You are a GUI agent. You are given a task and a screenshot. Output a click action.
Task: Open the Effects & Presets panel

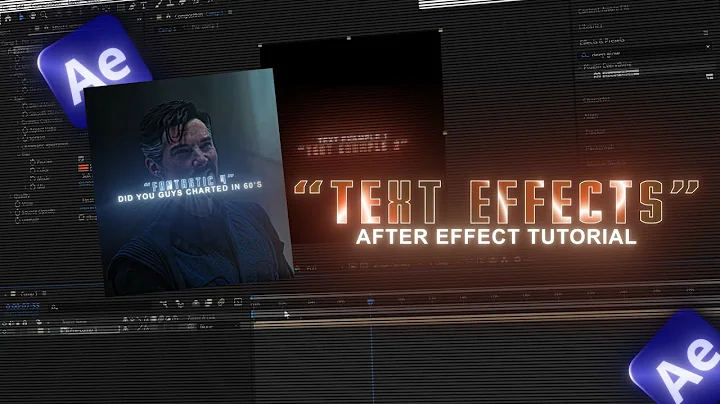tap(602, 41)
